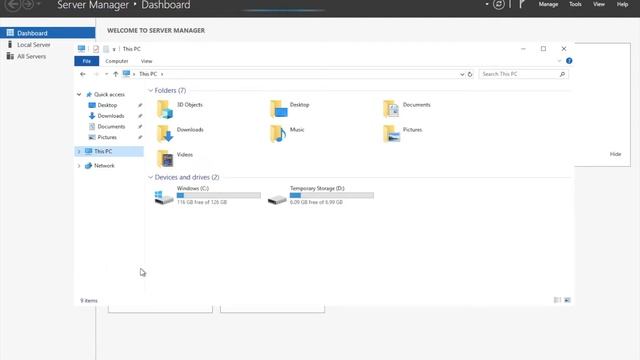The width and height of the screenshot is (640, 360).
Task: Click the Windows (C:) capacity bar
Action: 219,196
